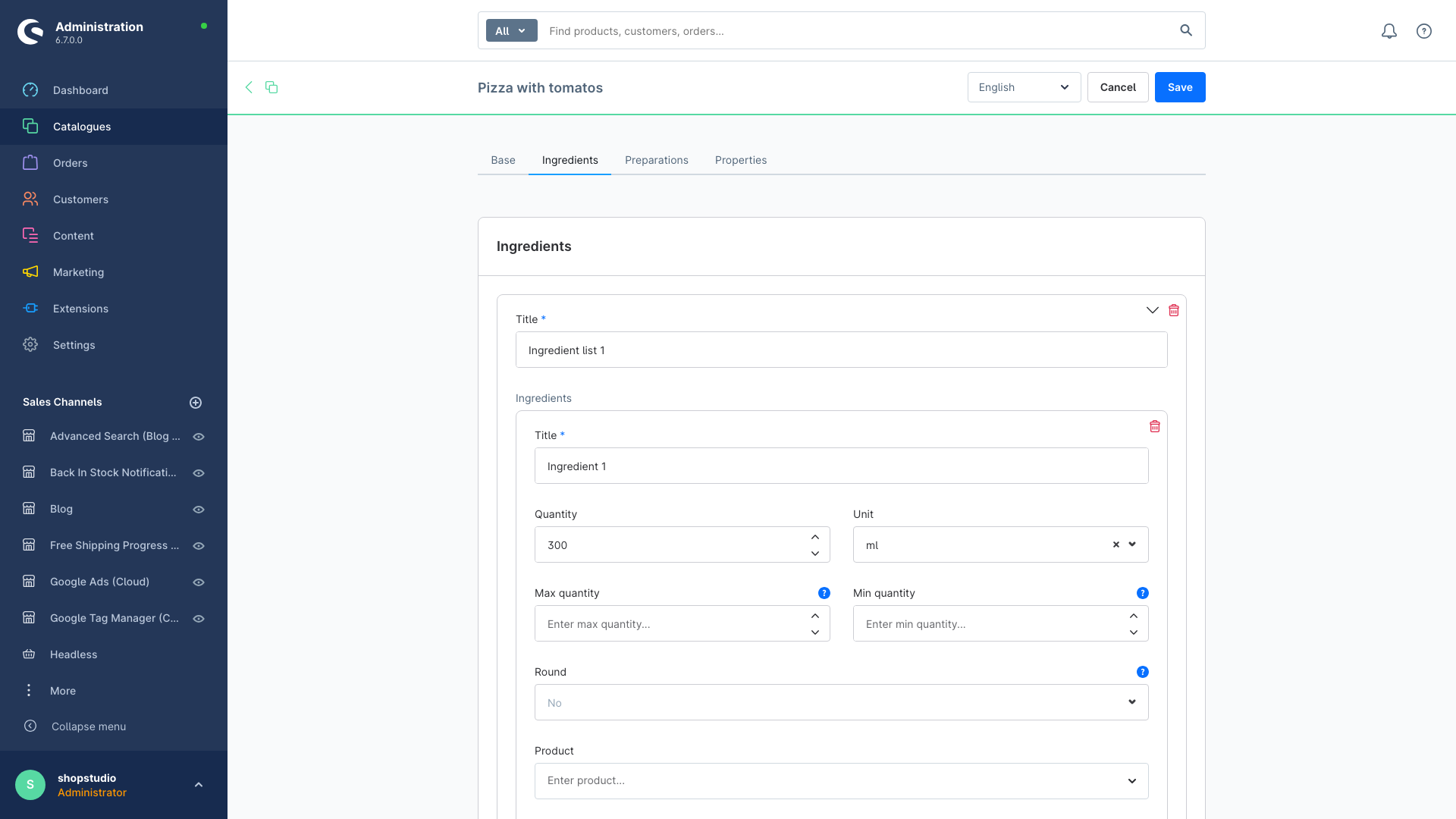Decrease Quantity with down arrow
Image resolution: width=1456 pixels, height=819 pixels.
[815, 554]
